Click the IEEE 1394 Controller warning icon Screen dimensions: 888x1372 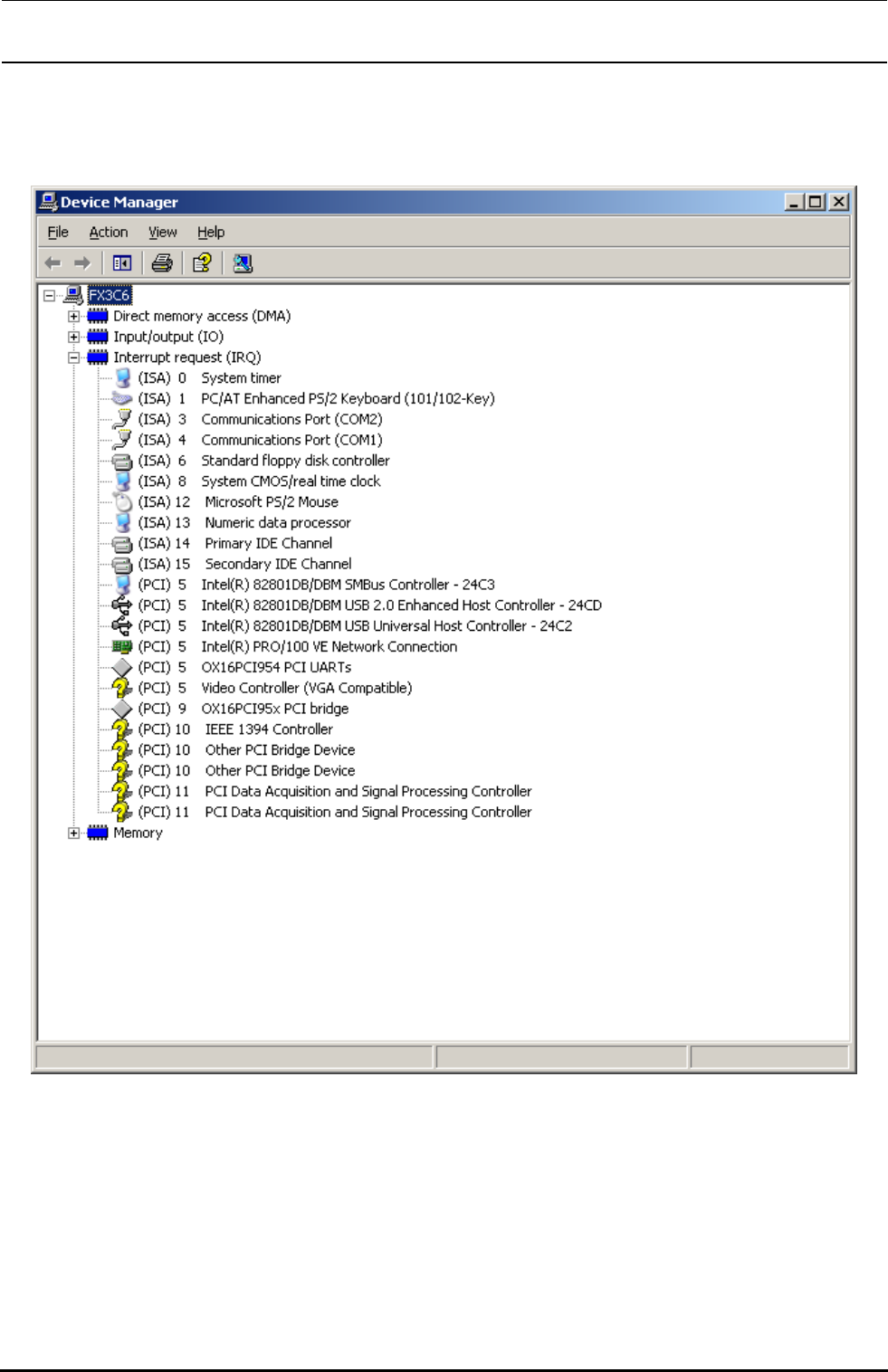122,729
